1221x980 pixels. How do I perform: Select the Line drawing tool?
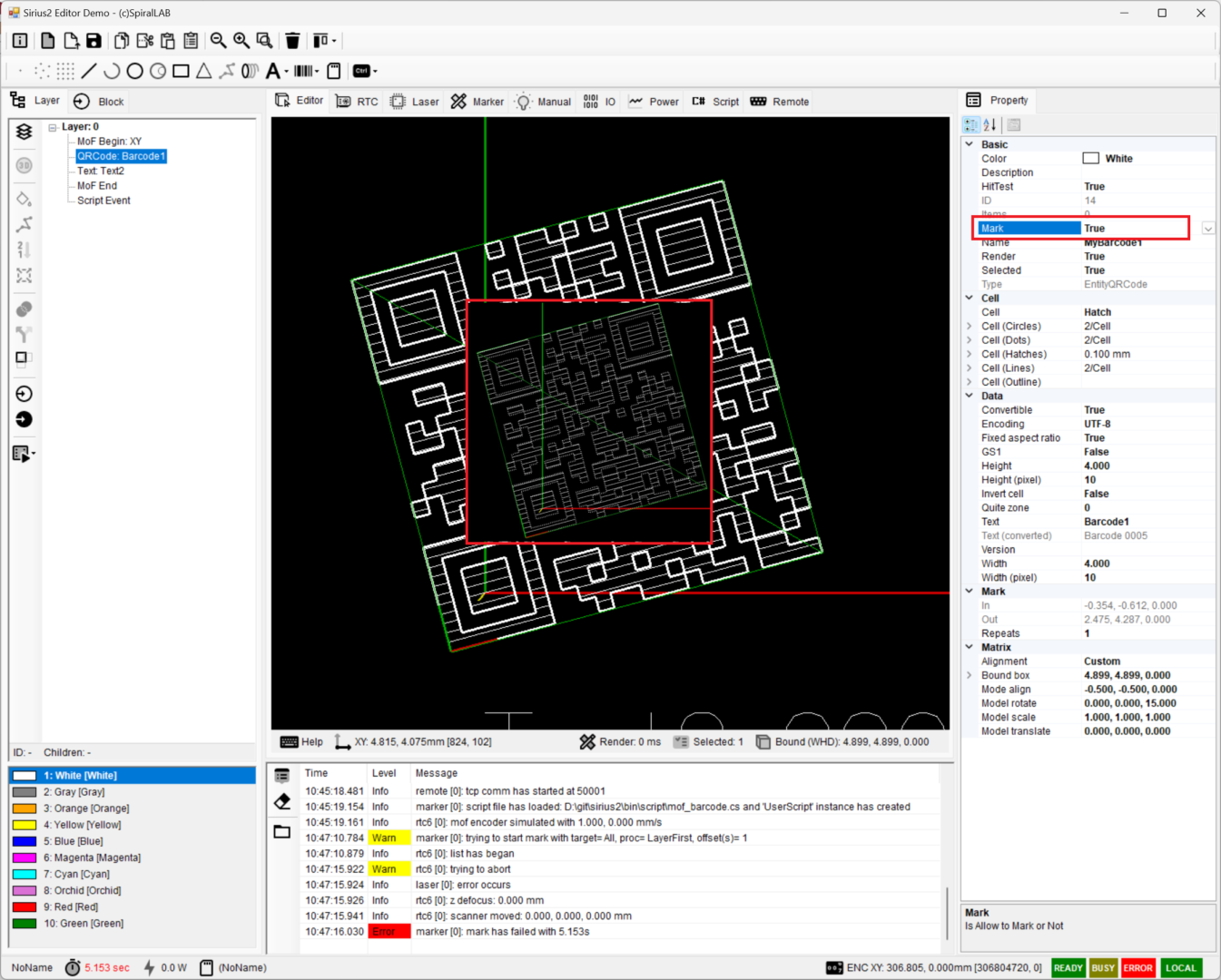[x=89, y=71]
